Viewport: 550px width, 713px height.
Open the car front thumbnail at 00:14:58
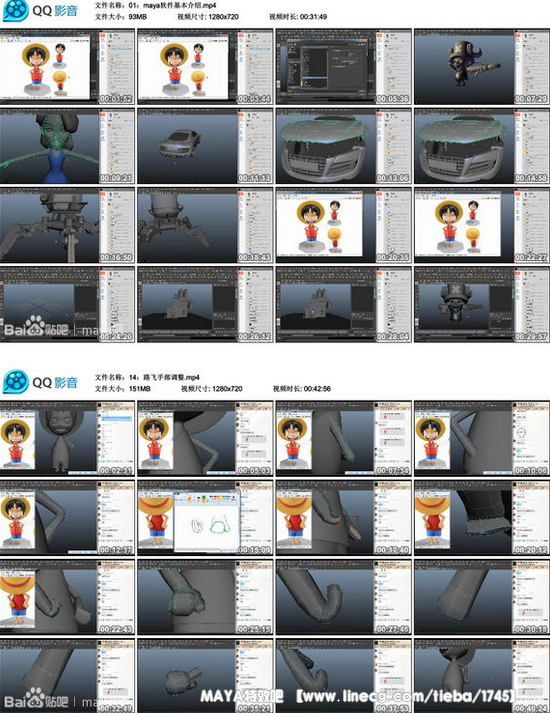[482, 146]
